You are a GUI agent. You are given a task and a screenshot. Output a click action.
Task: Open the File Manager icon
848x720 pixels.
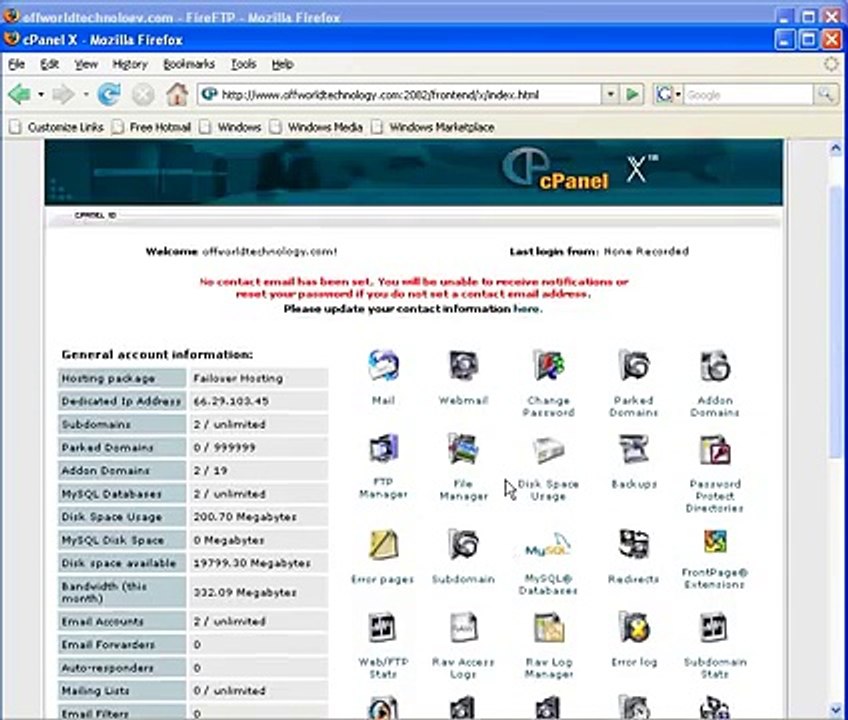[x=463, y=448]
